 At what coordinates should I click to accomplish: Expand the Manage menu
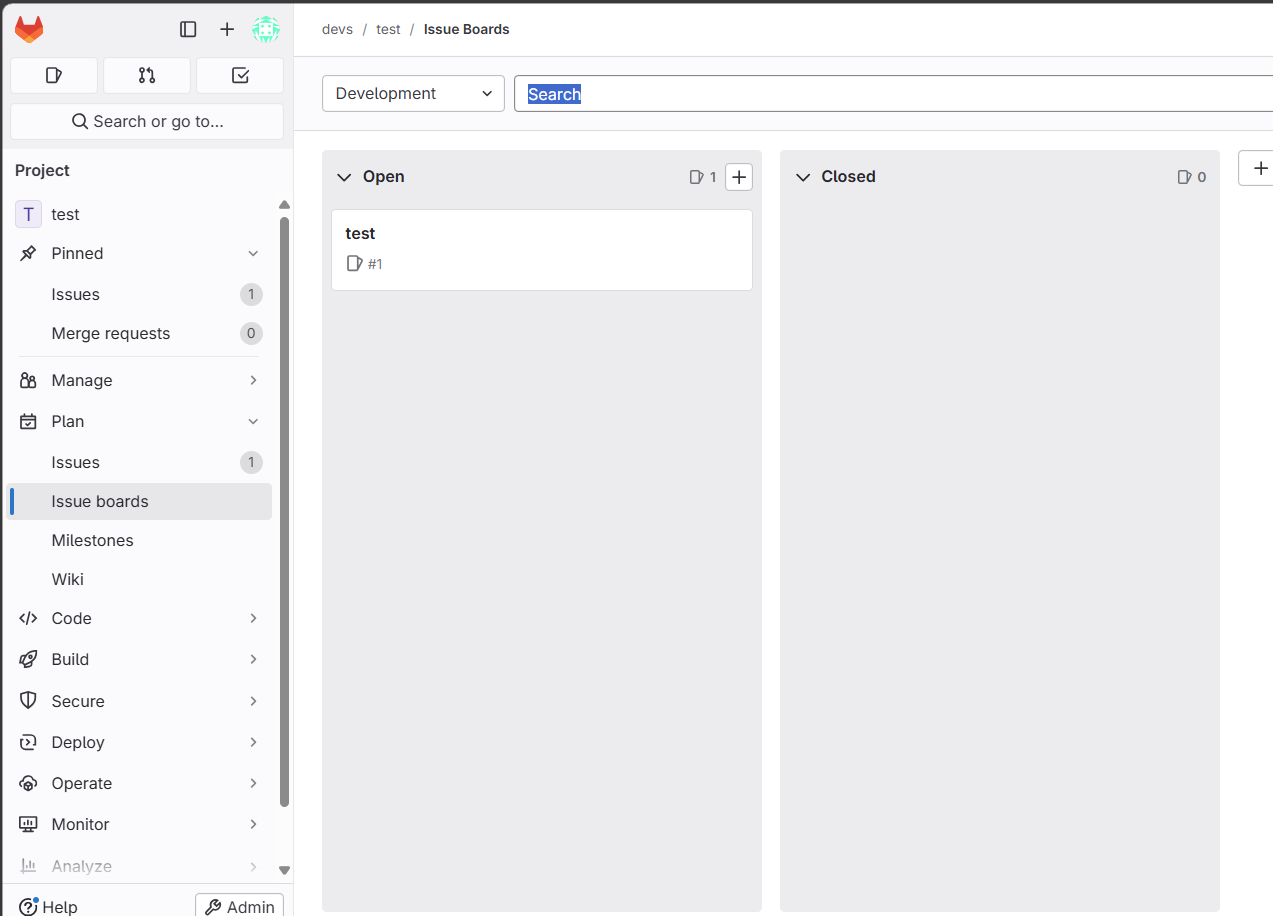pos(139,380)
